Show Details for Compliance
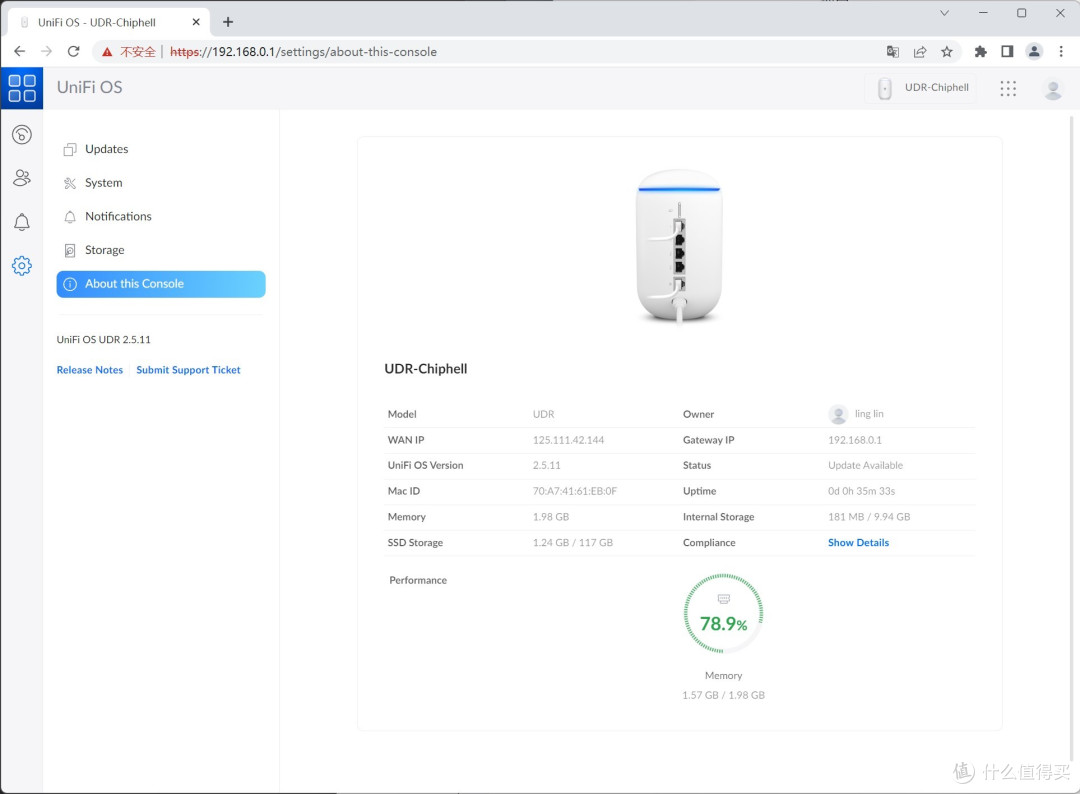 click(858, 542)
